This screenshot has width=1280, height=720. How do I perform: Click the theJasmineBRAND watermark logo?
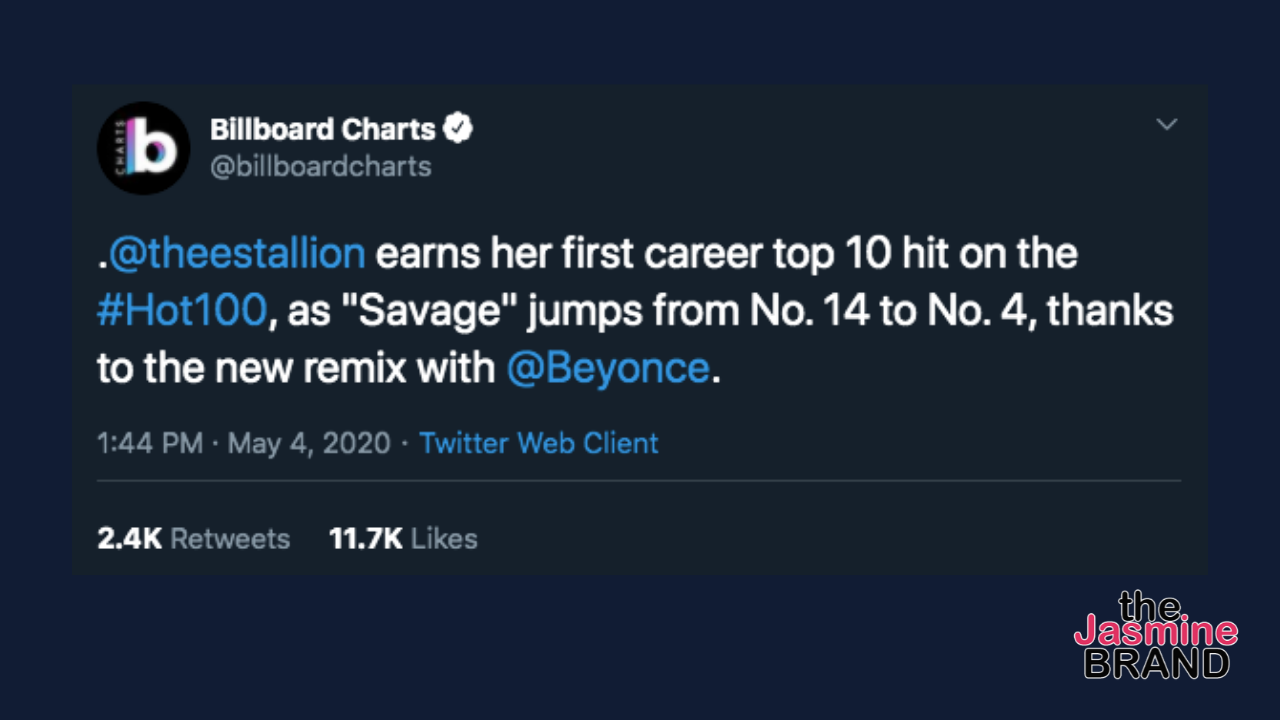(x=1156, y=636)
